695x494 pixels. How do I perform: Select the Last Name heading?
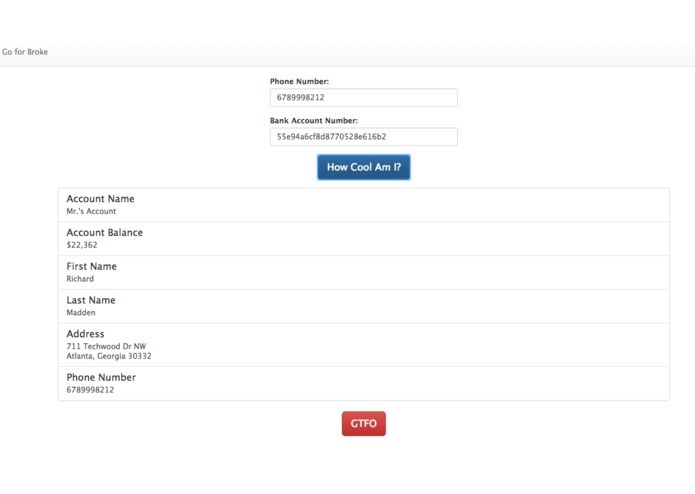pos(91,300)
